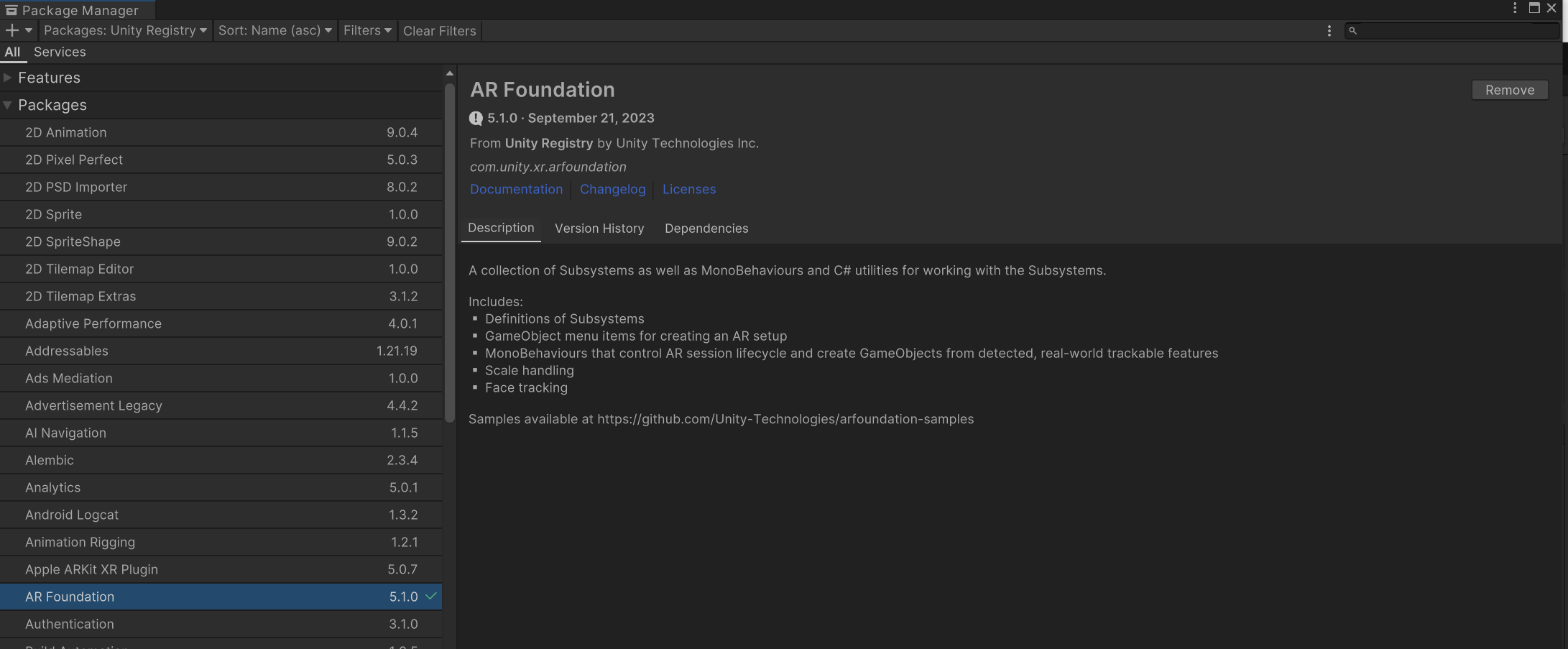Image resolution: width=1568 pixels, height=649 pixels.
Task: Open the Documentation link
Action: pyautogui.click(x=516, y=189)
